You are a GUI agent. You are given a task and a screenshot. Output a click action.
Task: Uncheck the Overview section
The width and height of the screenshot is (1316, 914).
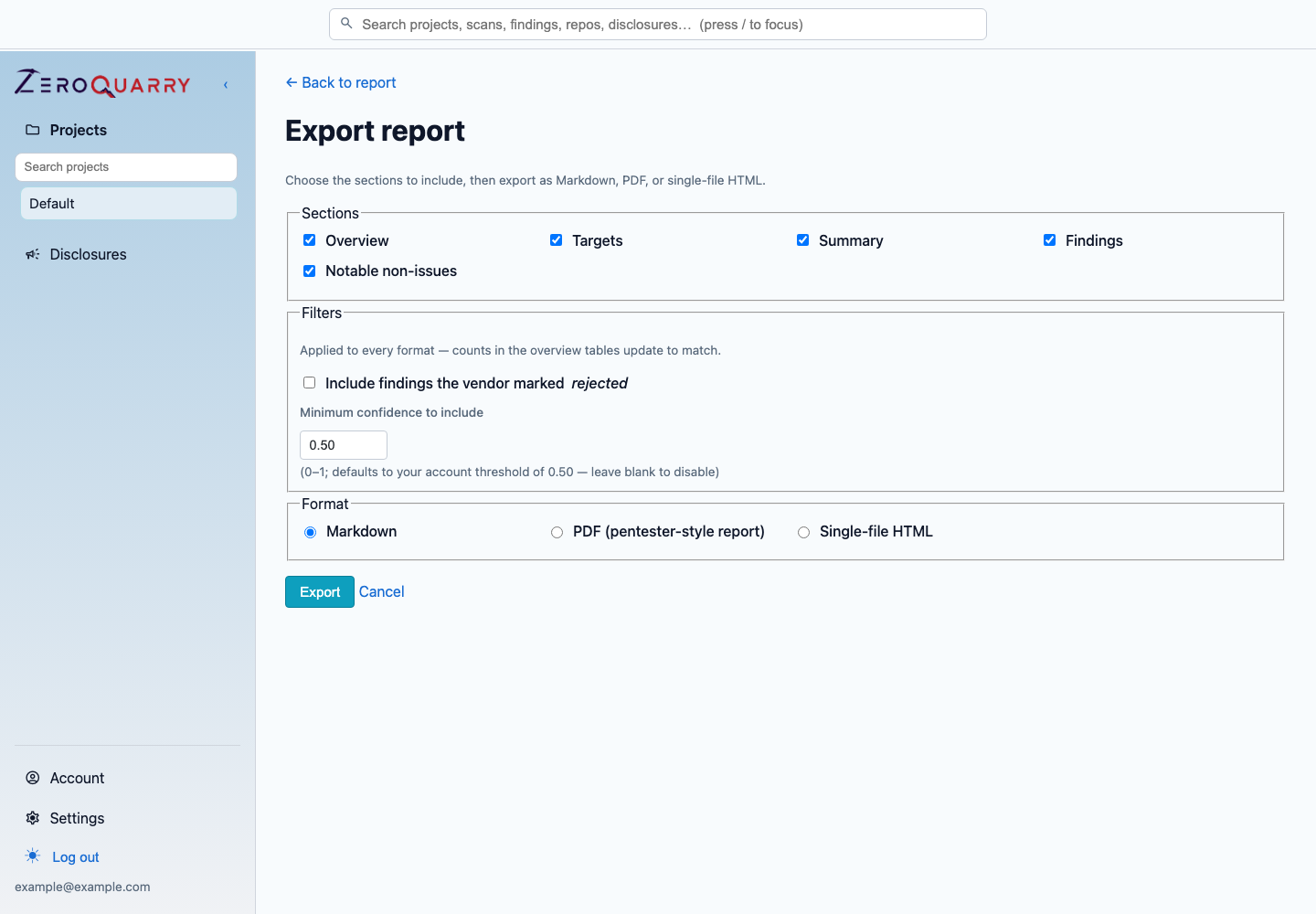coord(309,240)
